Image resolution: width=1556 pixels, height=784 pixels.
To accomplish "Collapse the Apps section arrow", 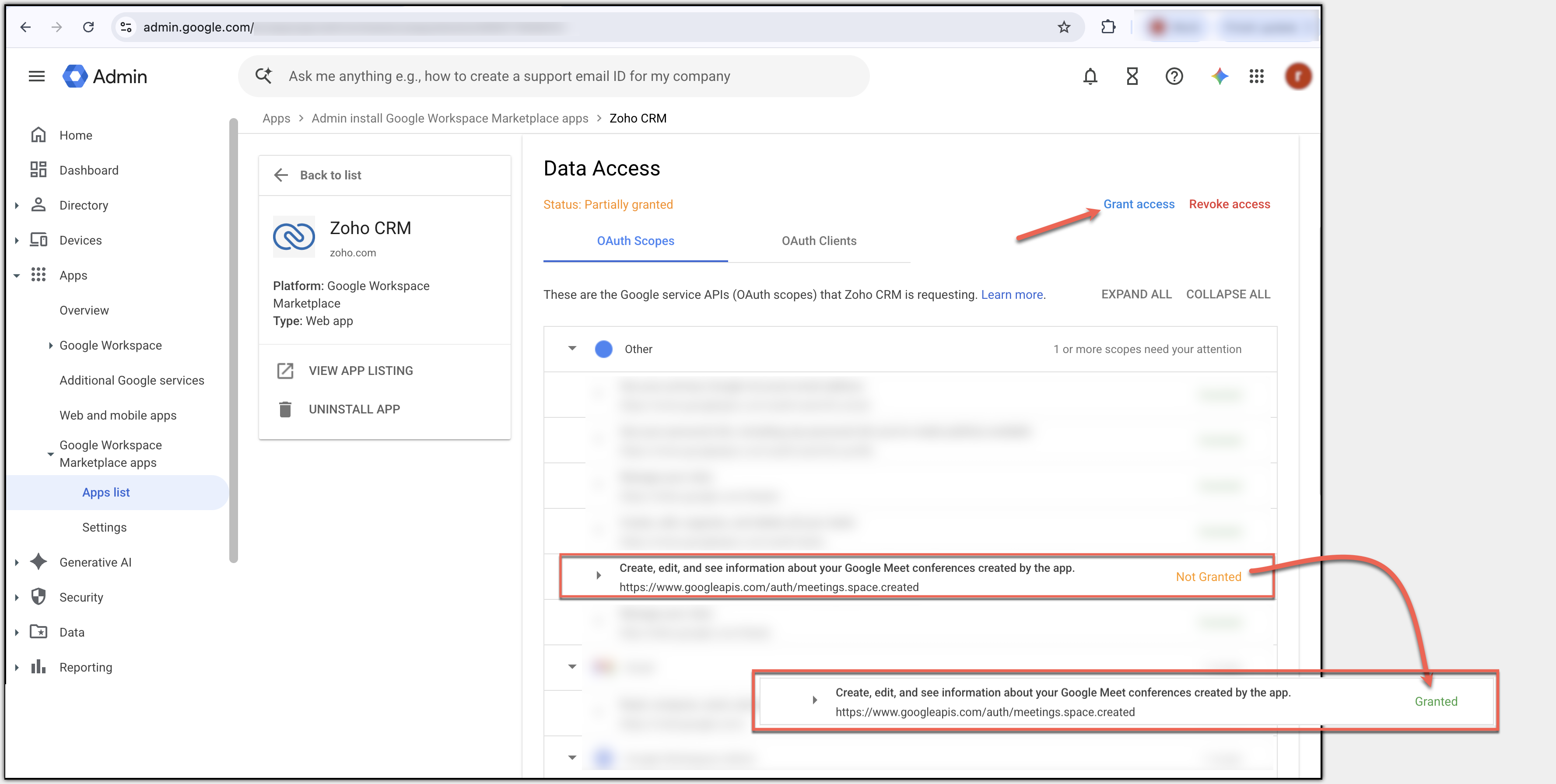I will pos(17,276).
